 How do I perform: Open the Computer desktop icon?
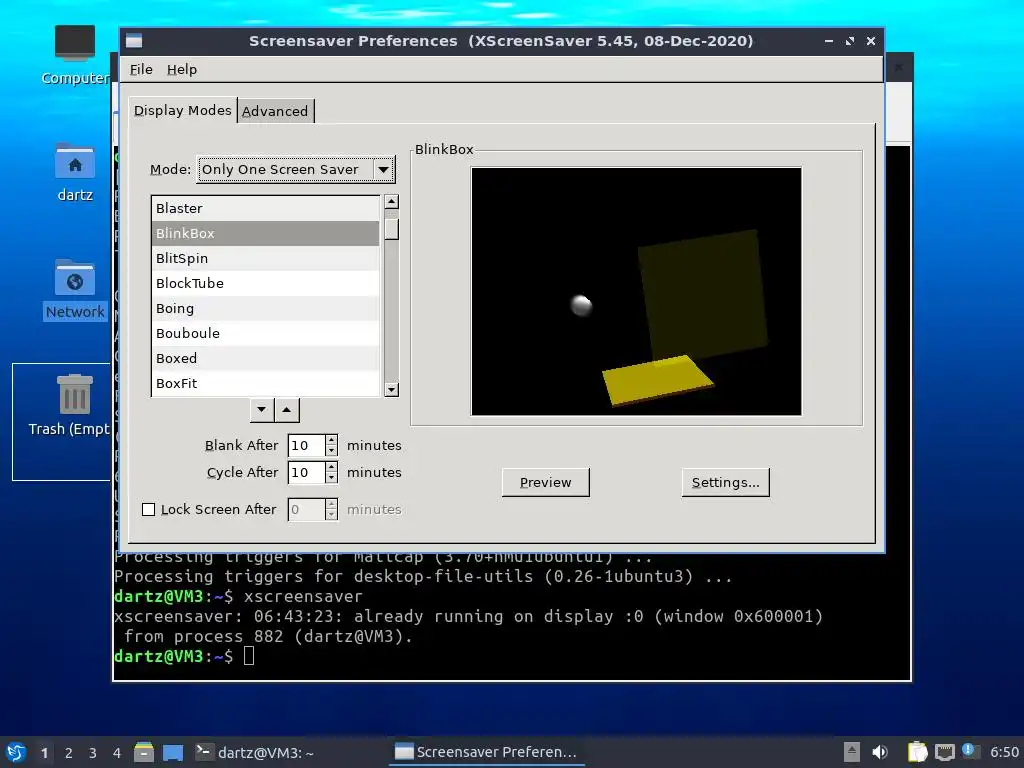(74, 55)
